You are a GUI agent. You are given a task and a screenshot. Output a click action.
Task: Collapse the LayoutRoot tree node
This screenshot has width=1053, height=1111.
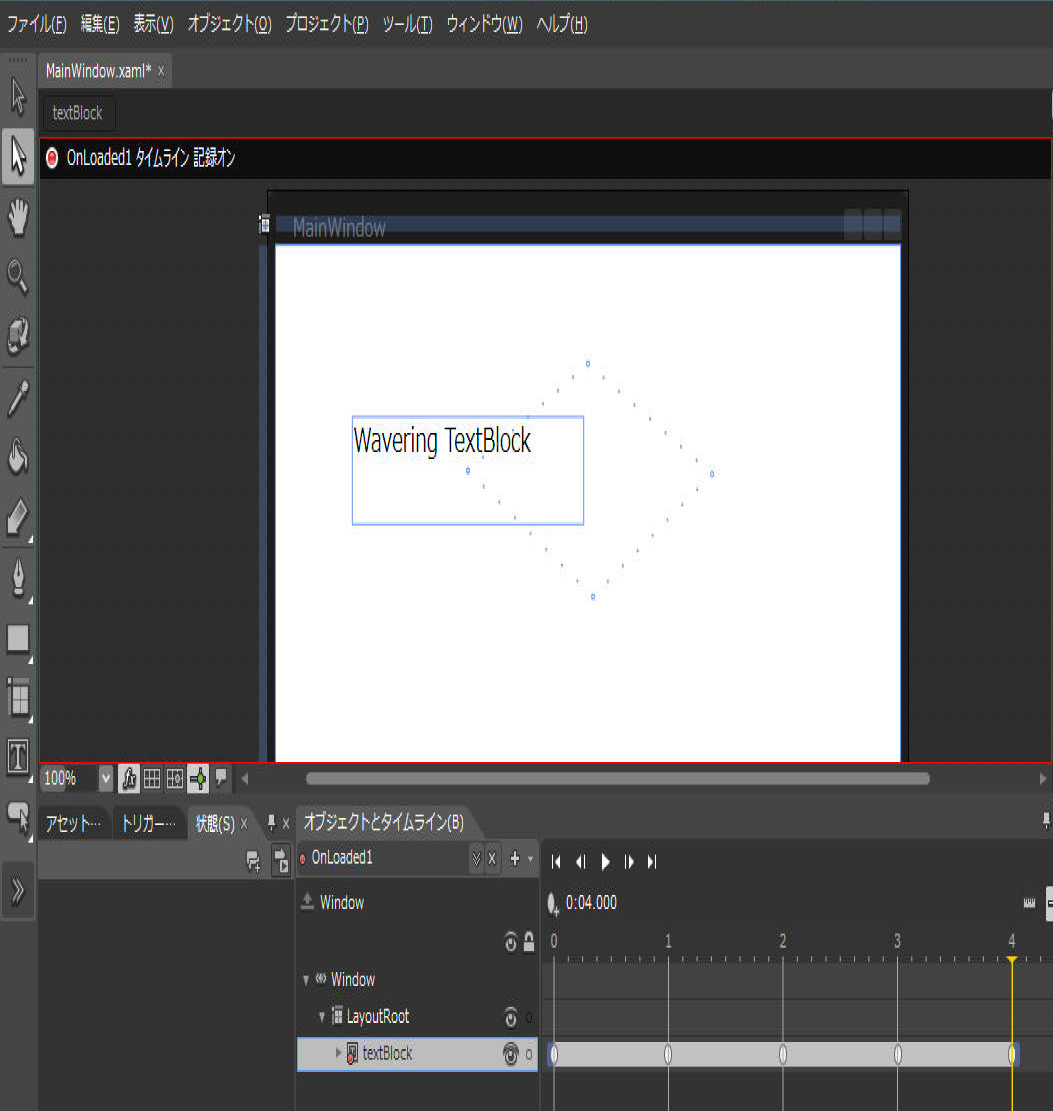pos(322,1017)
